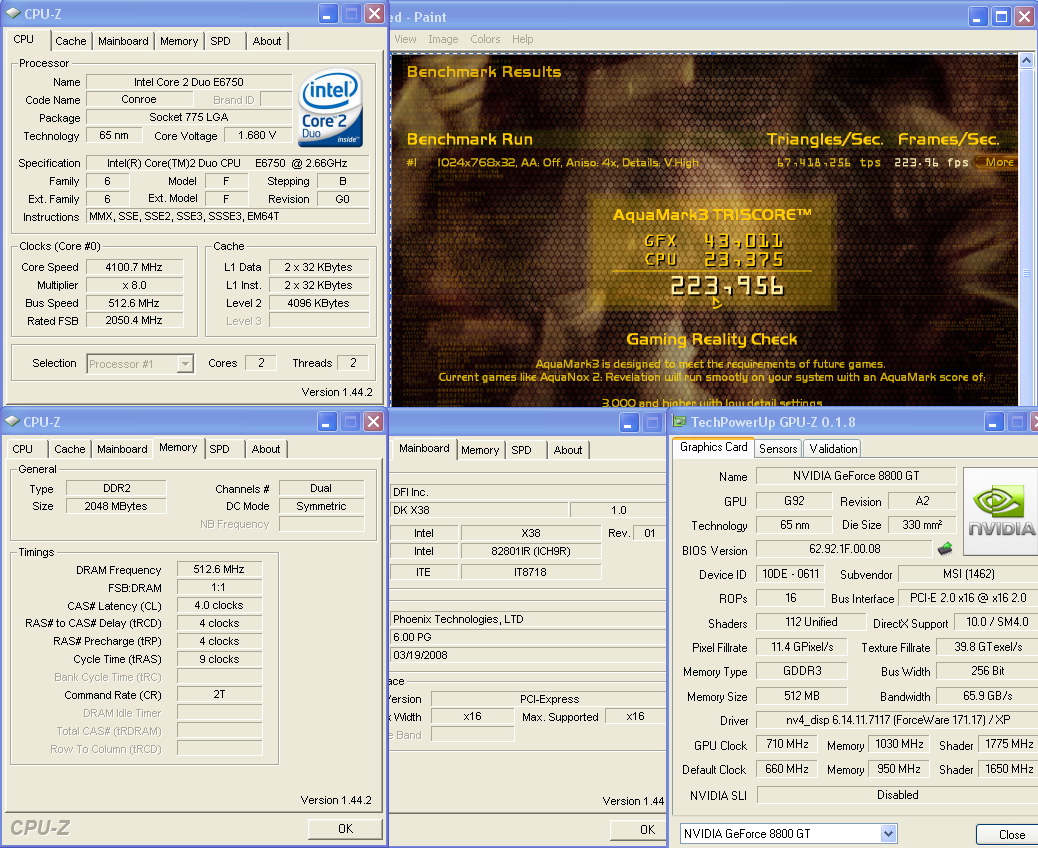Minimize the GPU-Z window
Viewport: 1038px width, 848px height.
click(994, 422)
